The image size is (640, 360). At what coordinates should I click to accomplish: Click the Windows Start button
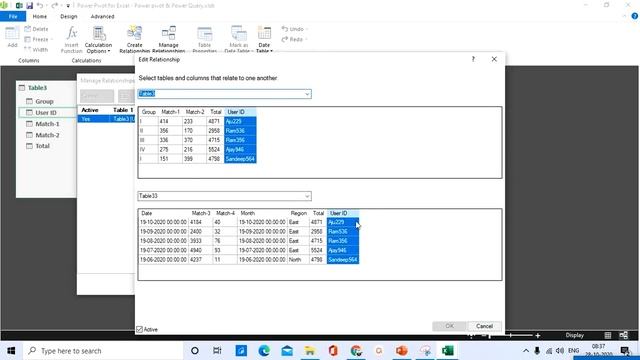point(11,351)
